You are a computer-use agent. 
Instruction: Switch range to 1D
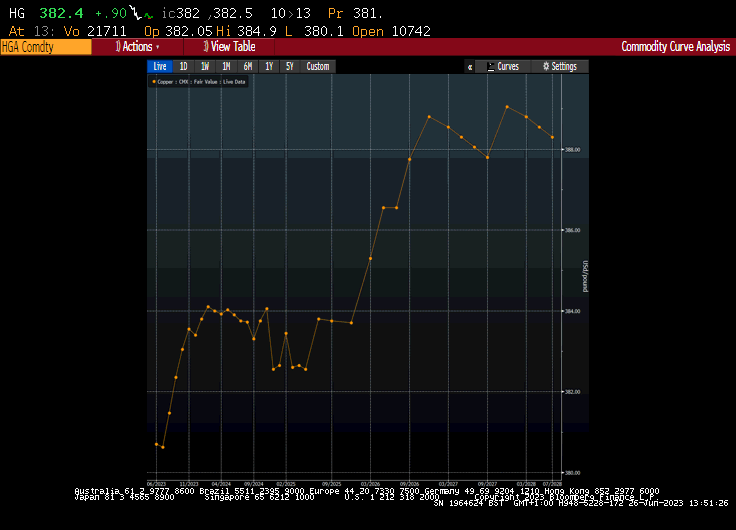tap(183, 67)
